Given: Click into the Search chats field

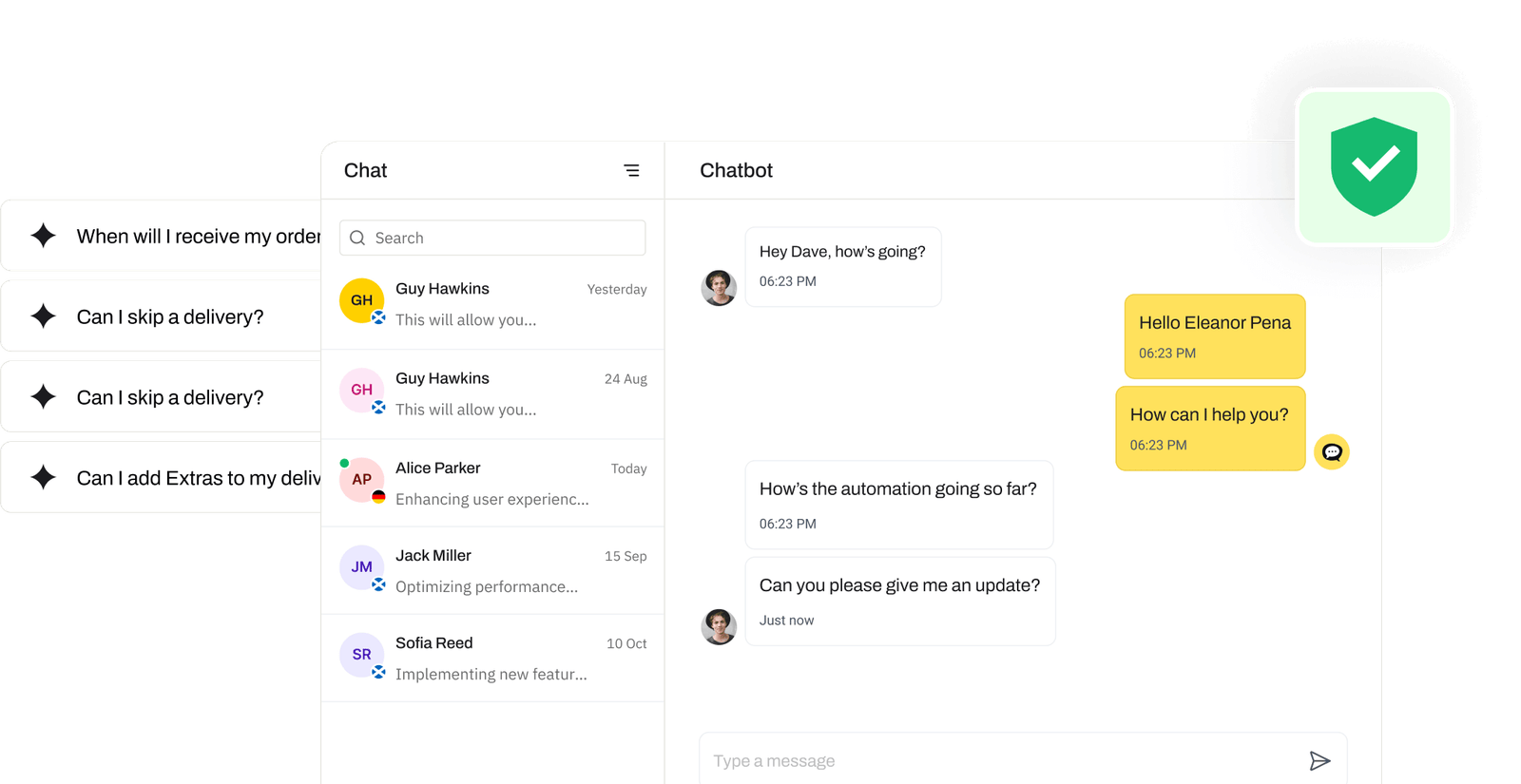Looking at the screenshot, I should click(504, 238).
